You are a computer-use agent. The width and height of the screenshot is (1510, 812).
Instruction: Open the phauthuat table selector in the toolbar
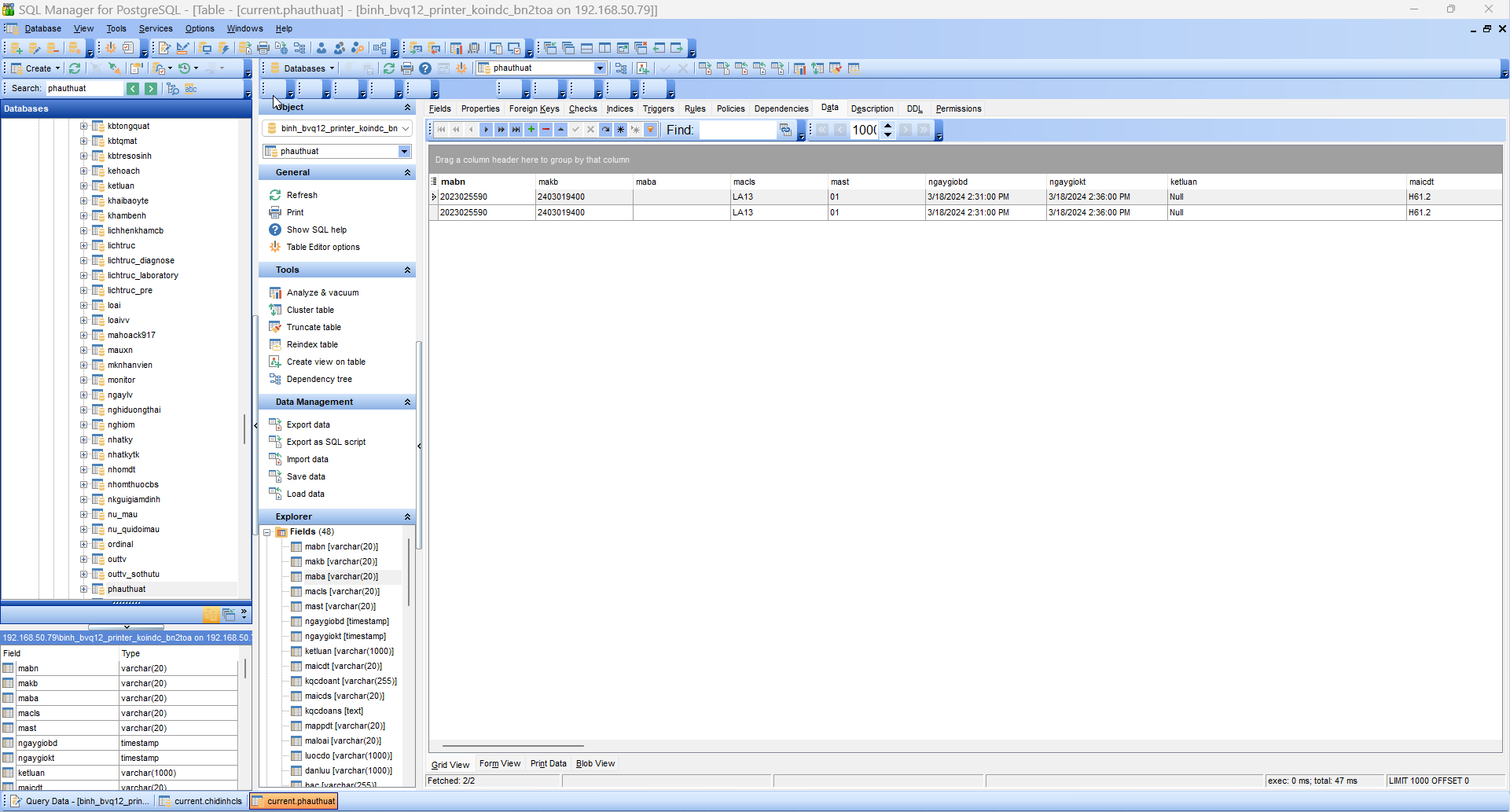pos(600,68)
